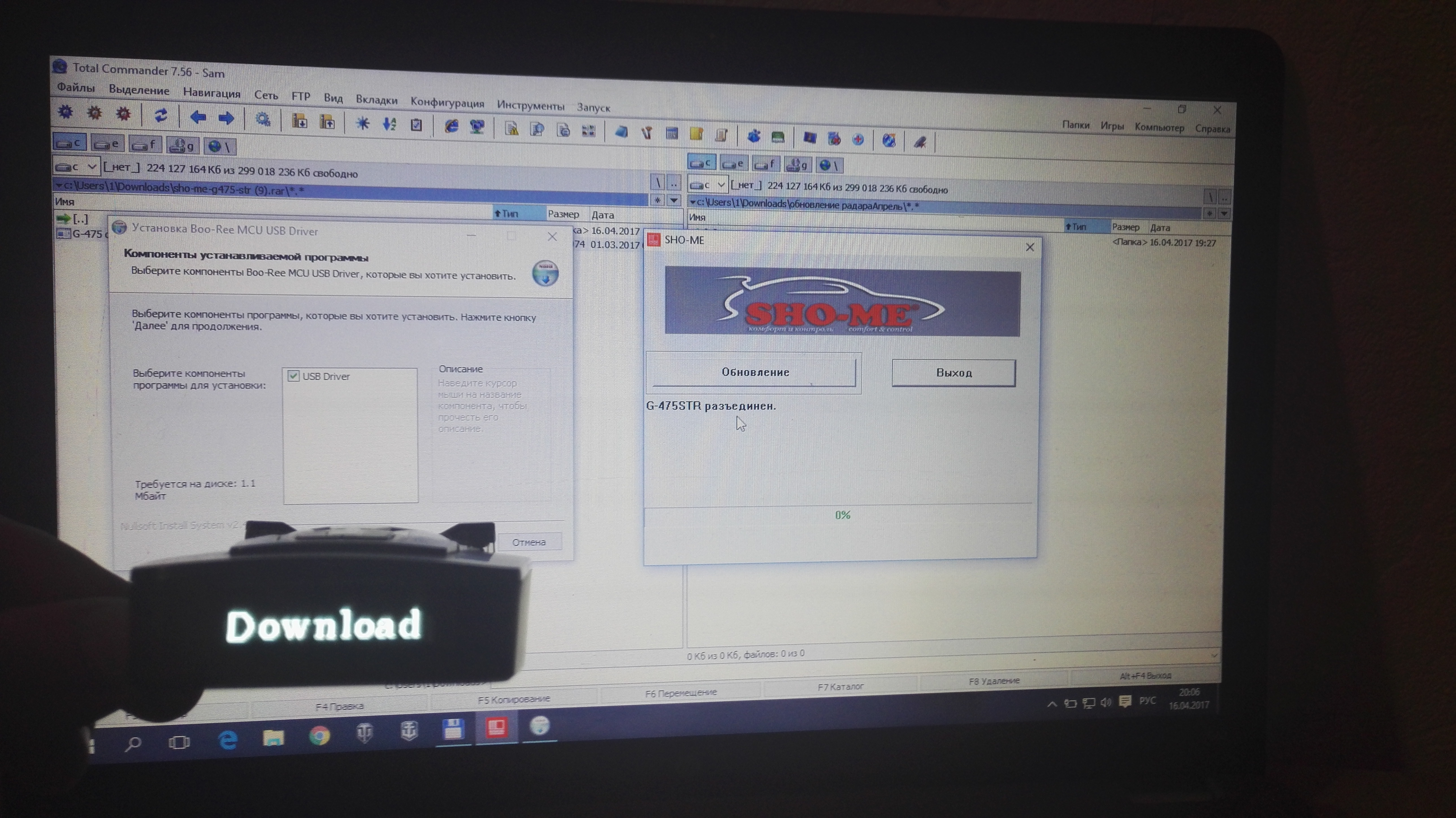Click the Internet Explorer toolbar icon
The height and width of the screenshot is (818, 1456).
[x=451, y=125]
